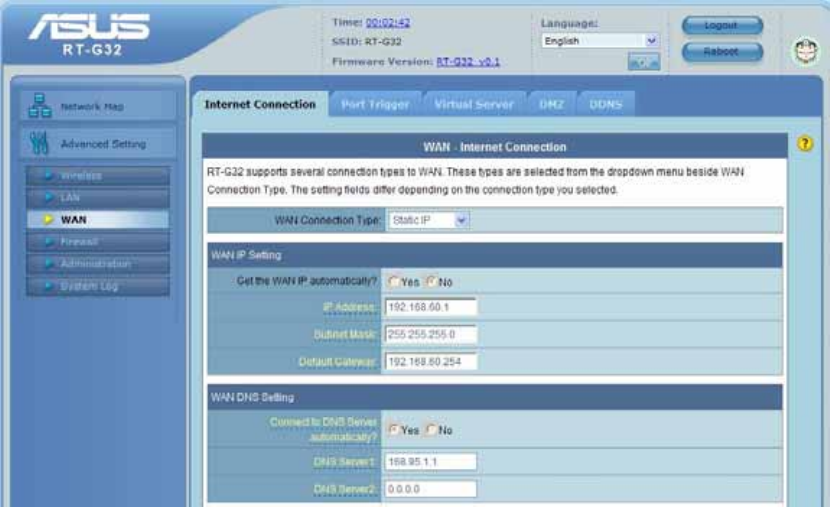Select Yes for Connect to DNS Server automatically

(393, 430)
